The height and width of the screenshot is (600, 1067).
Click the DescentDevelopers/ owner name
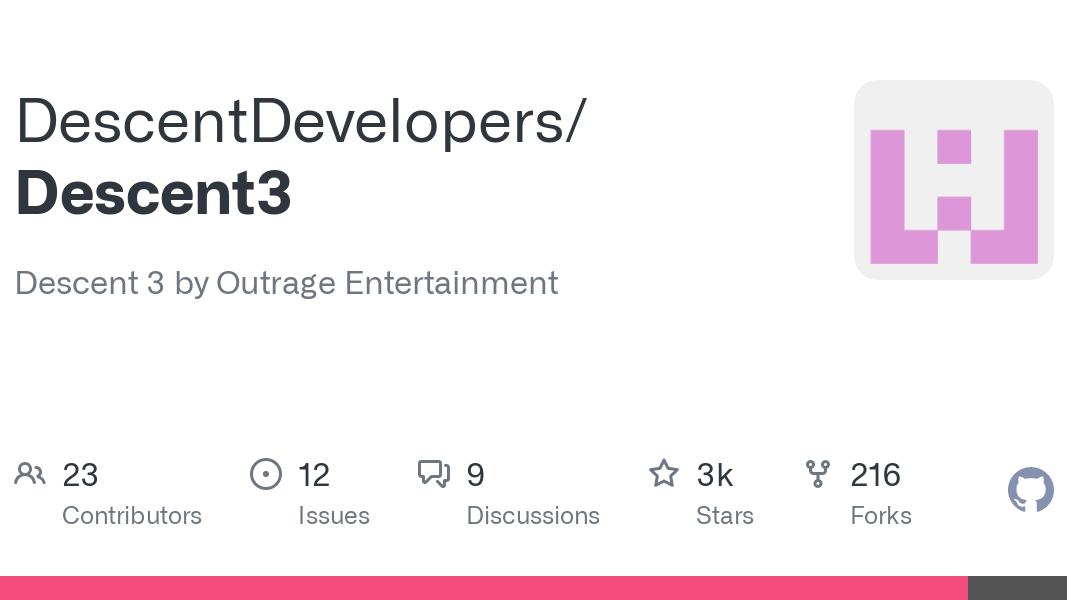301,121
